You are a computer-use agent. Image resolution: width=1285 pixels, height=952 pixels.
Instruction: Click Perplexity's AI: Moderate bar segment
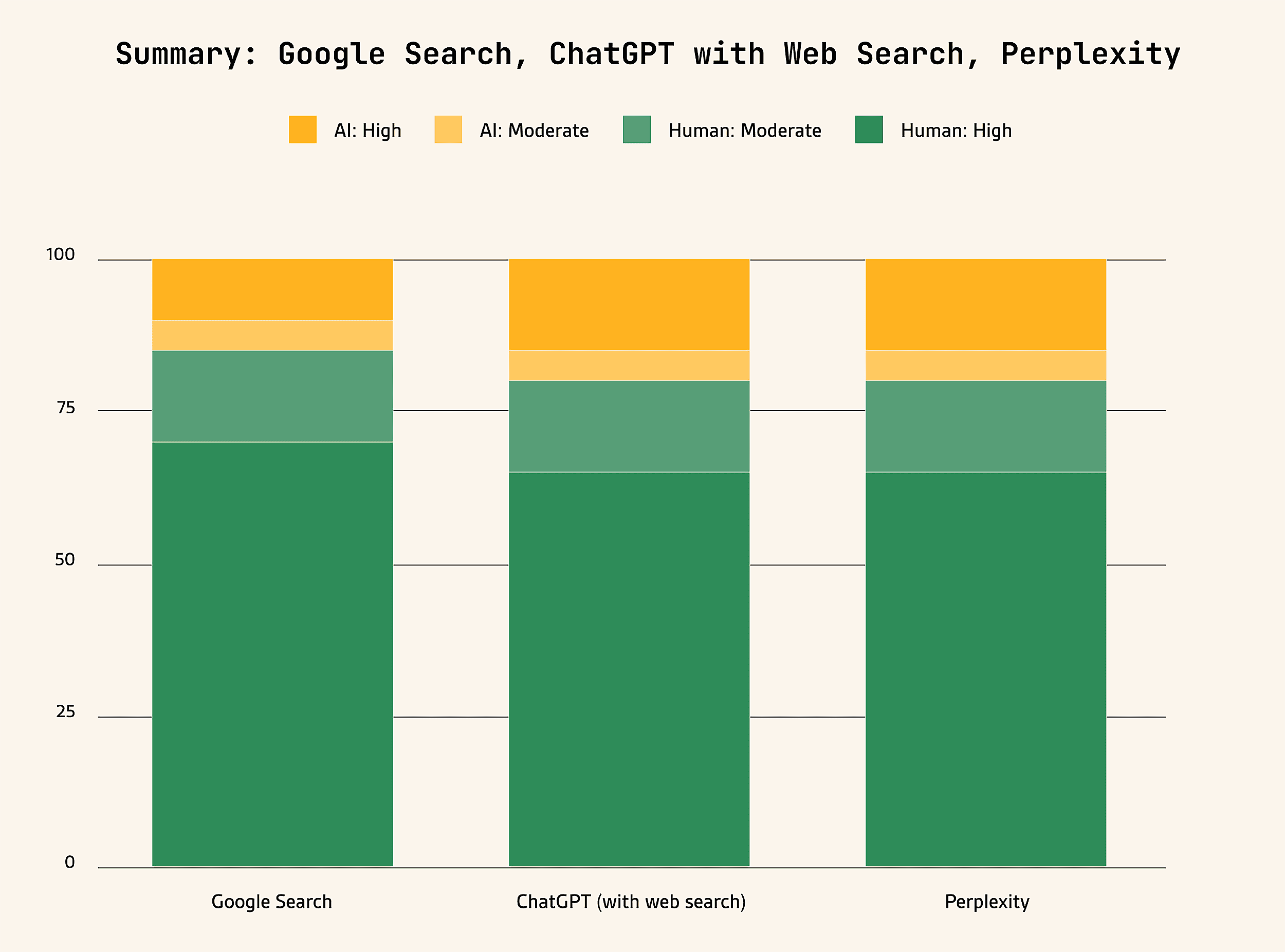click(986, 365)
